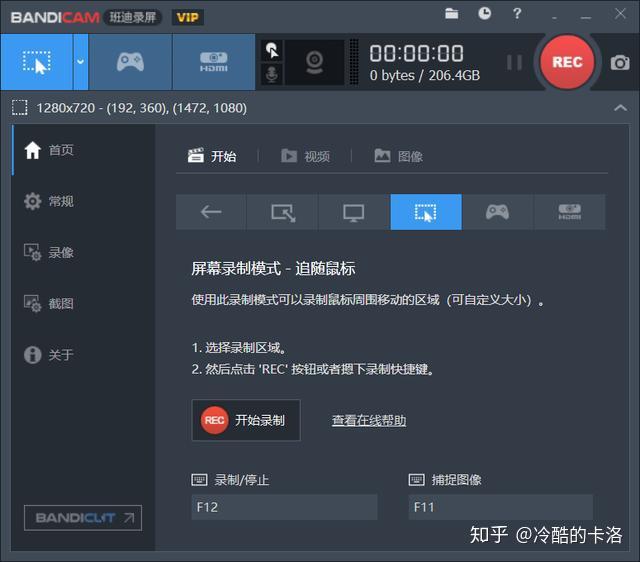Select the 开始 tab

(212, 156)
